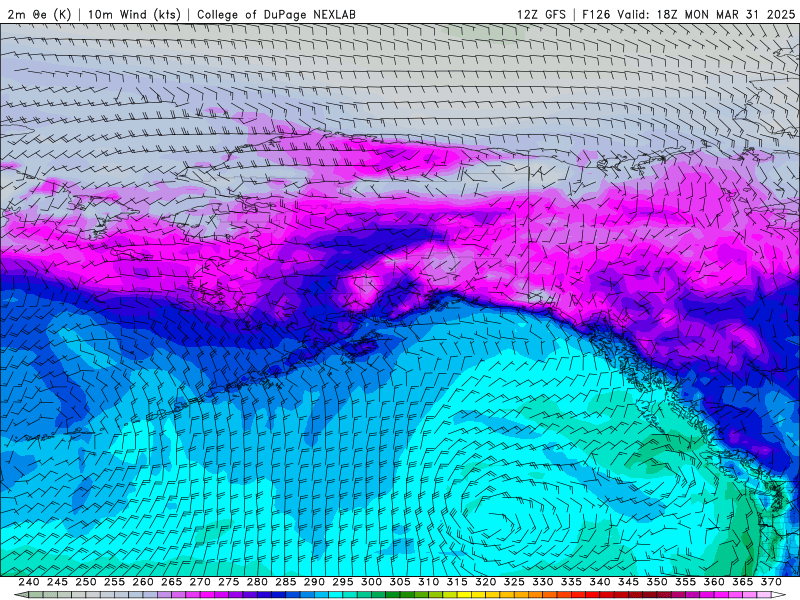Click the 345 value on the color scale
This screenshot has height=600, width=800.
pos(629,582)
